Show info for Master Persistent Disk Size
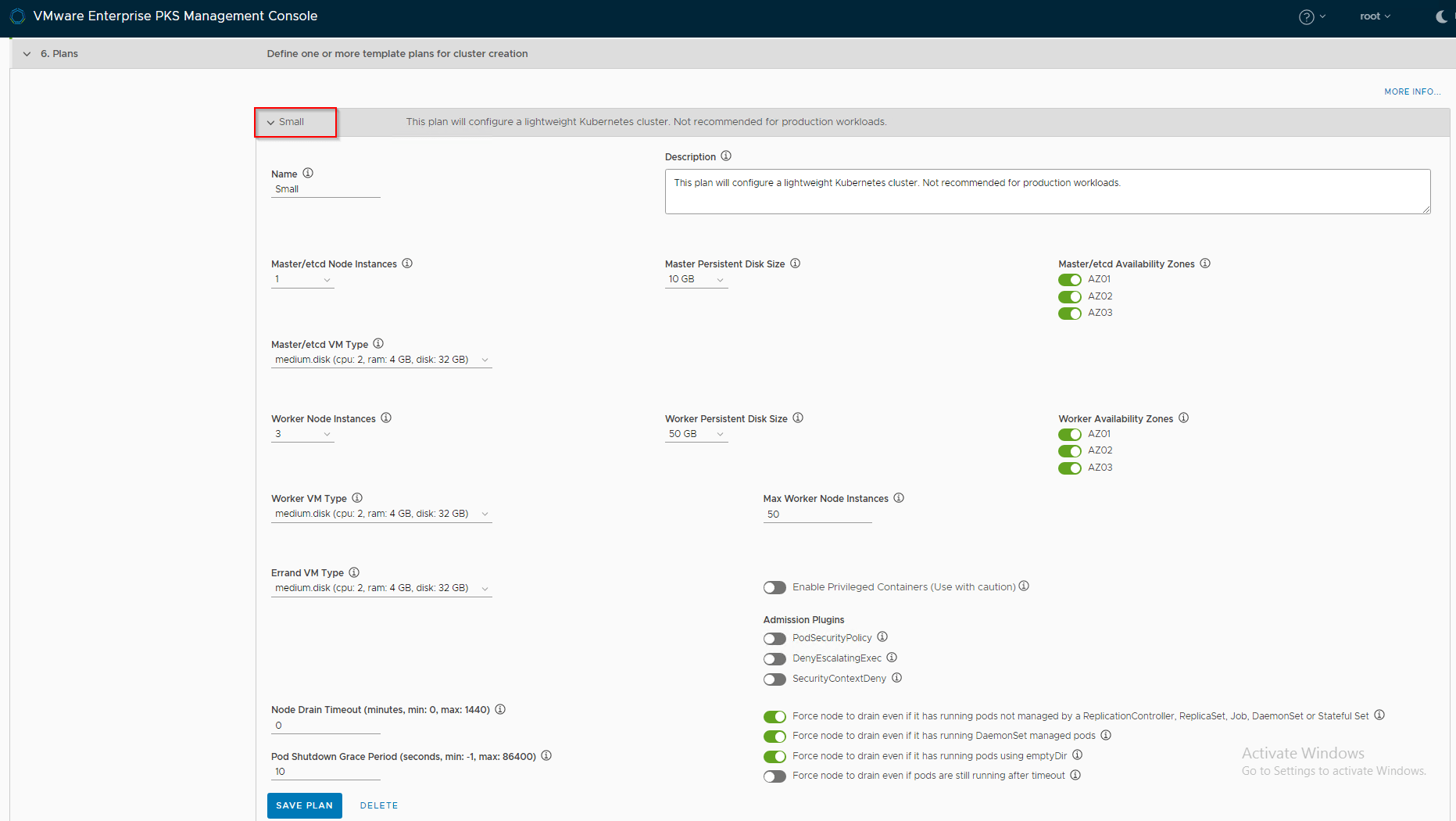 point(795,263)
